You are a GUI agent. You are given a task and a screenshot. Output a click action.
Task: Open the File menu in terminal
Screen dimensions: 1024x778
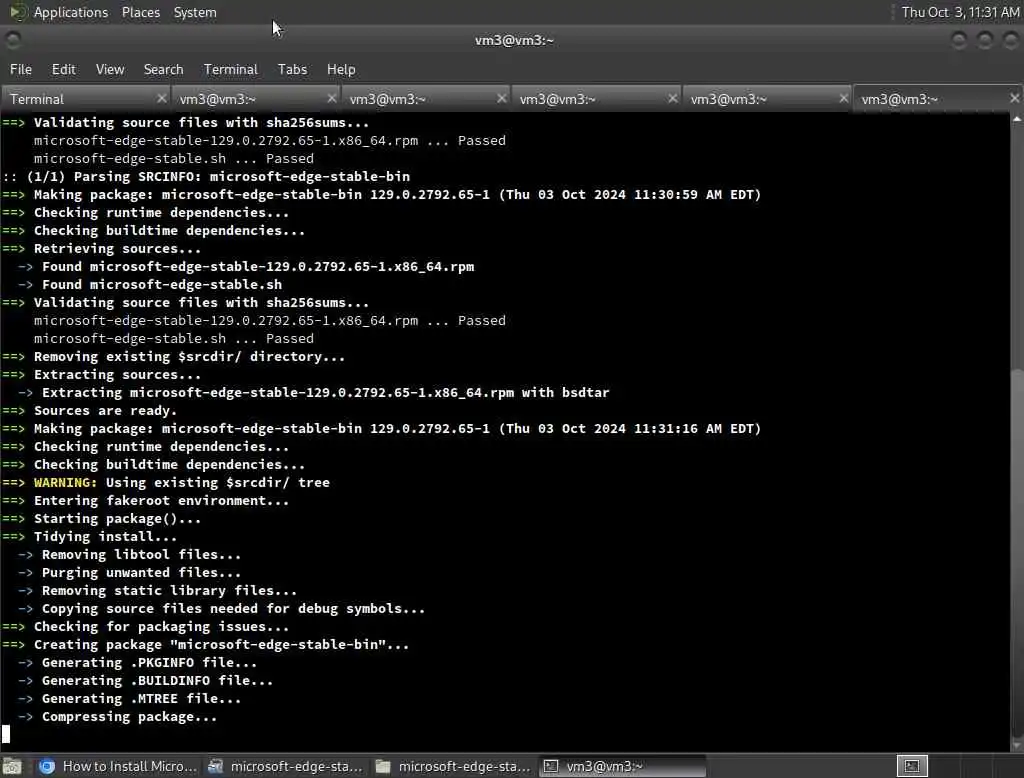pyautogui.click(x=21, y=69)
